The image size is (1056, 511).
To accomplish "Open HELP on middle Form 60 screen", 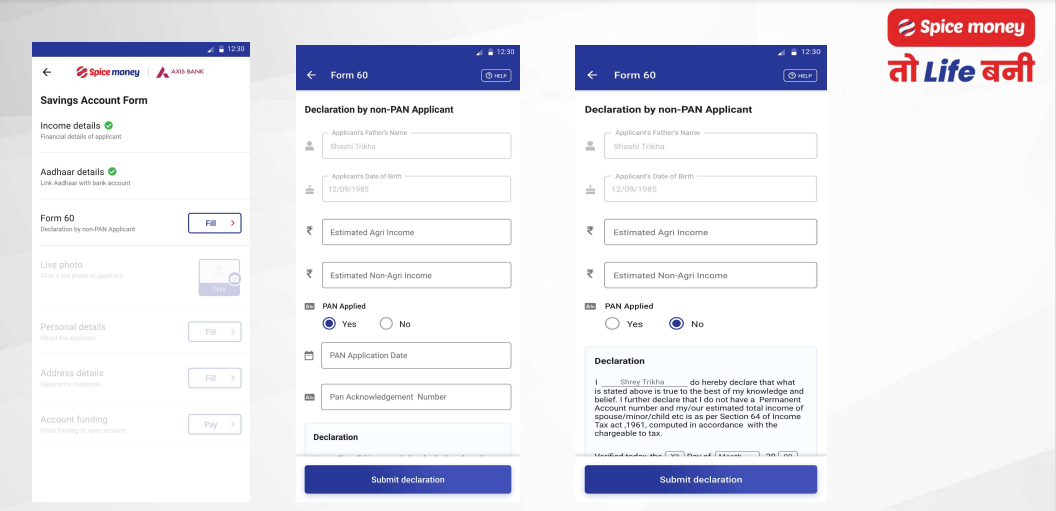I will coord(496,76).
